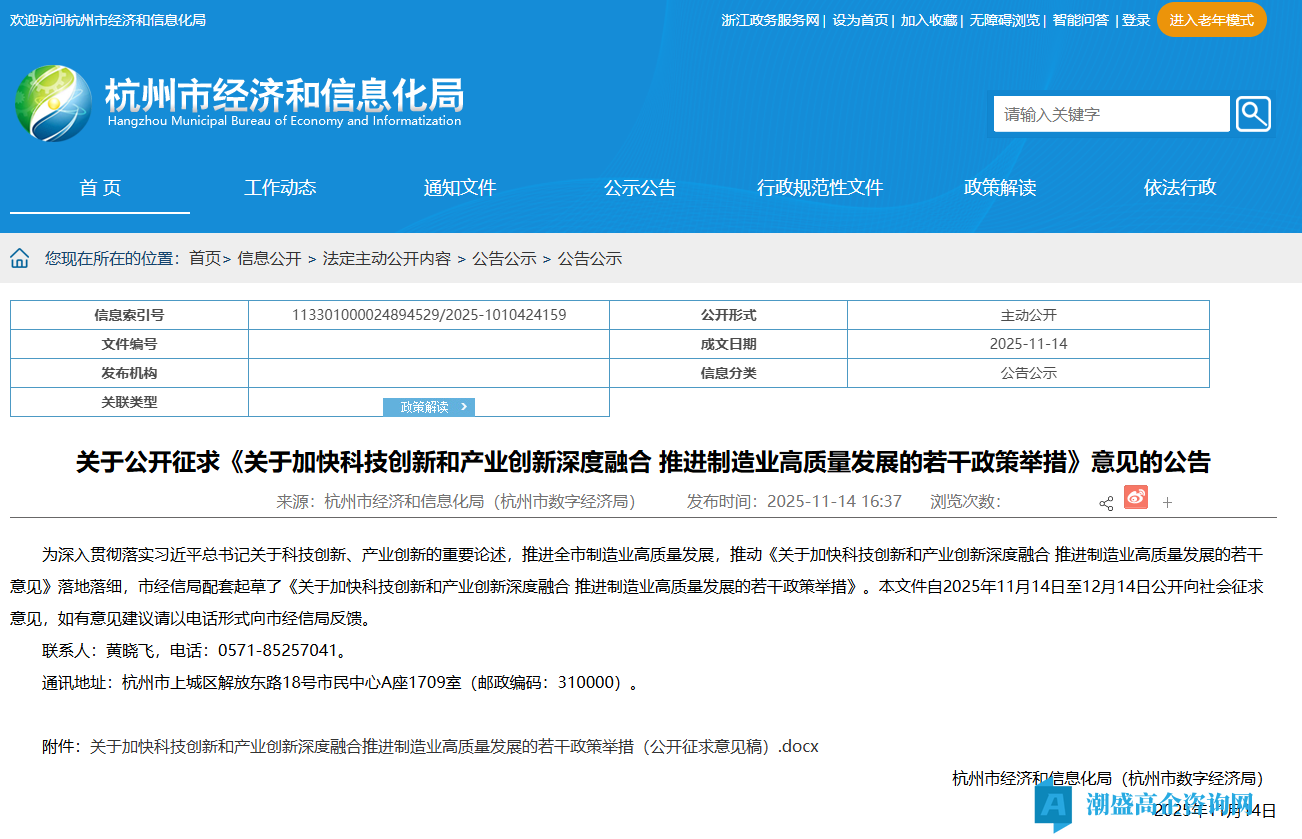Enable accessibility browsing via 无障碍浏览
Screen dimensions: 1302x839
(x=1003, y=19)
